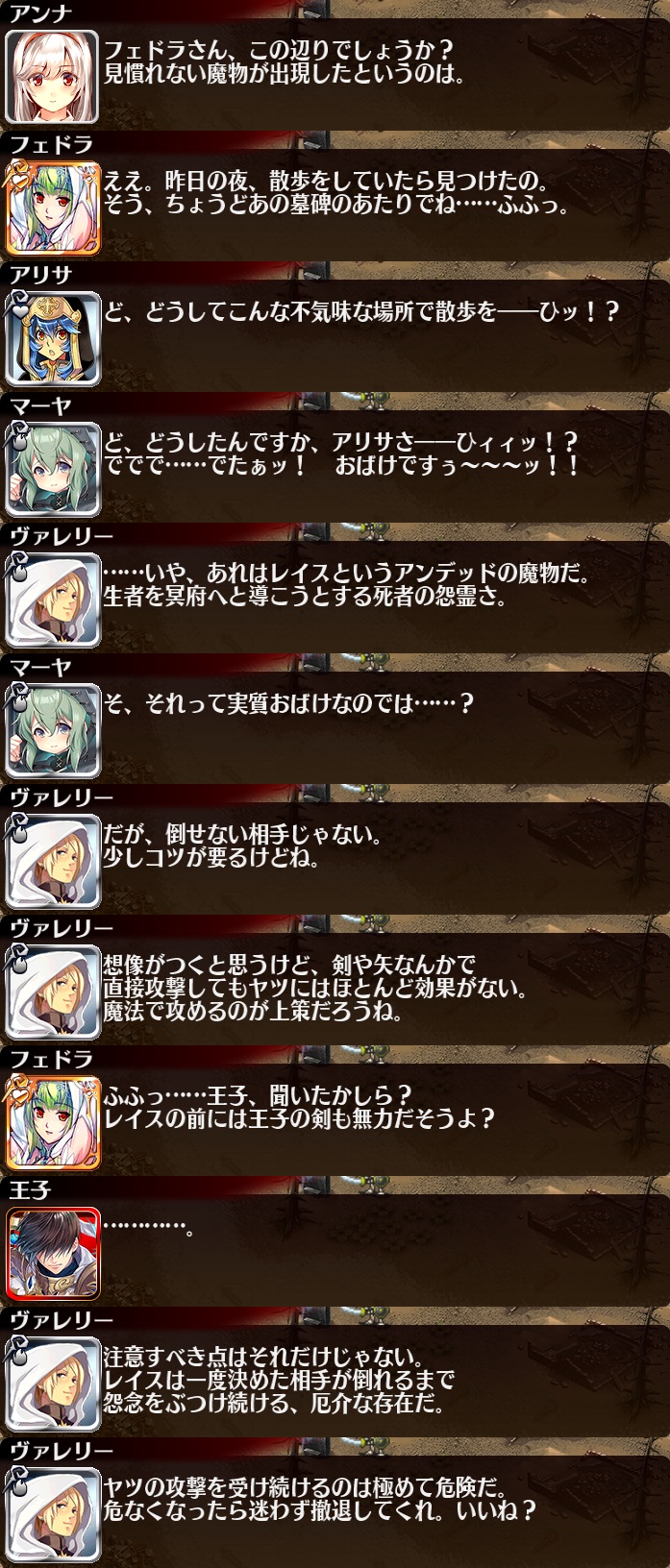Click Valerie's portrait beside レイス explanation

(x=52, y=599)
